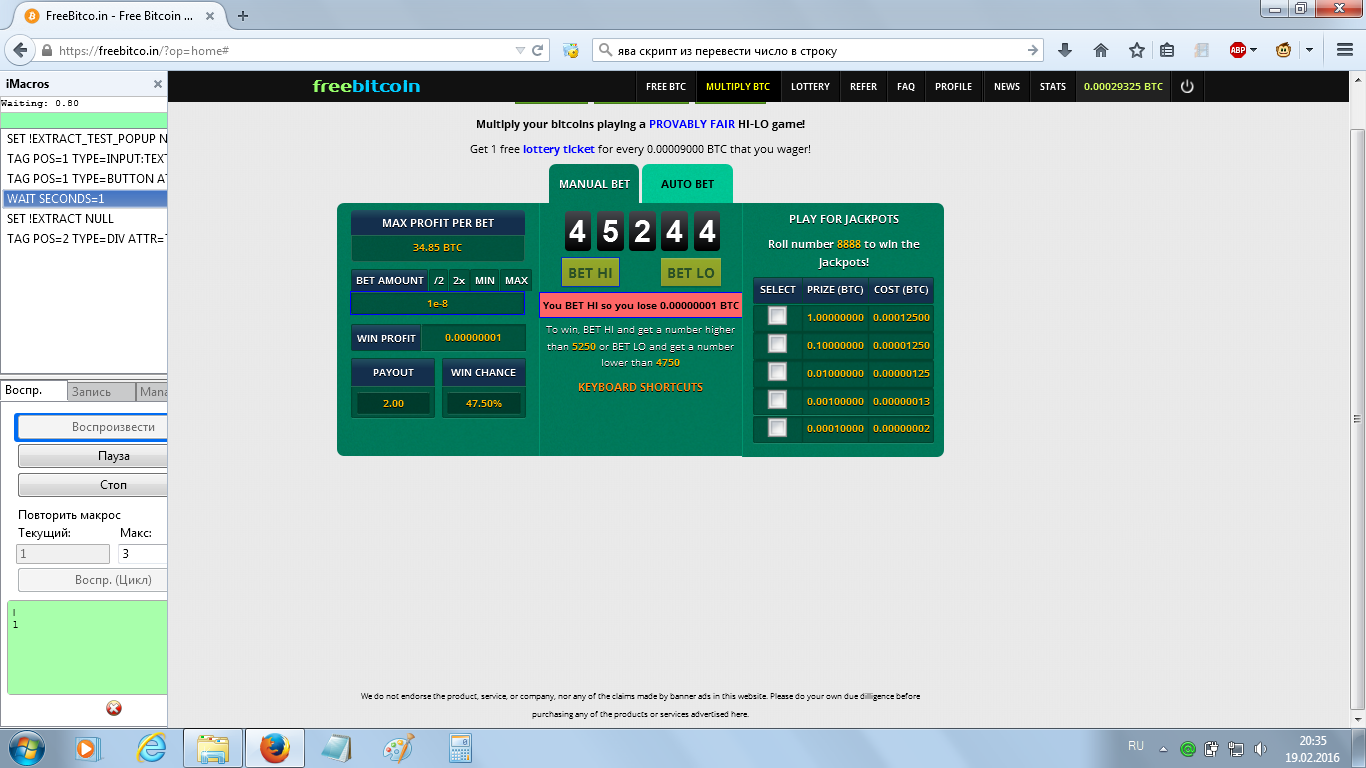The image size is (1366, 768).
Task: Open the PROFILE nav item
Action: point(953,87)
